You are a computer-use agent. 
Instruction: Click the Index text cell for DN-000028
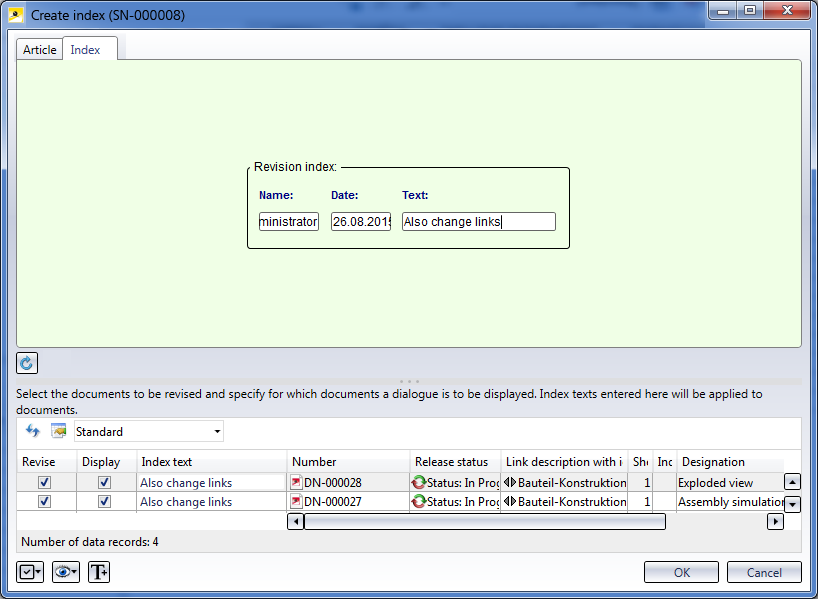(211, 483)
